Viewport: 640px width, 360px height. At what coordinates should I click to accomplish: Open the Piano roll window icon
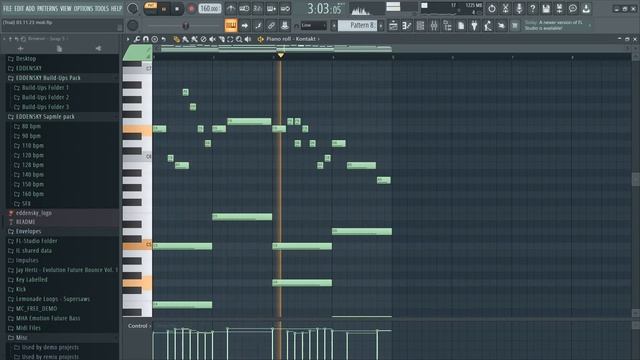(407, 26)
